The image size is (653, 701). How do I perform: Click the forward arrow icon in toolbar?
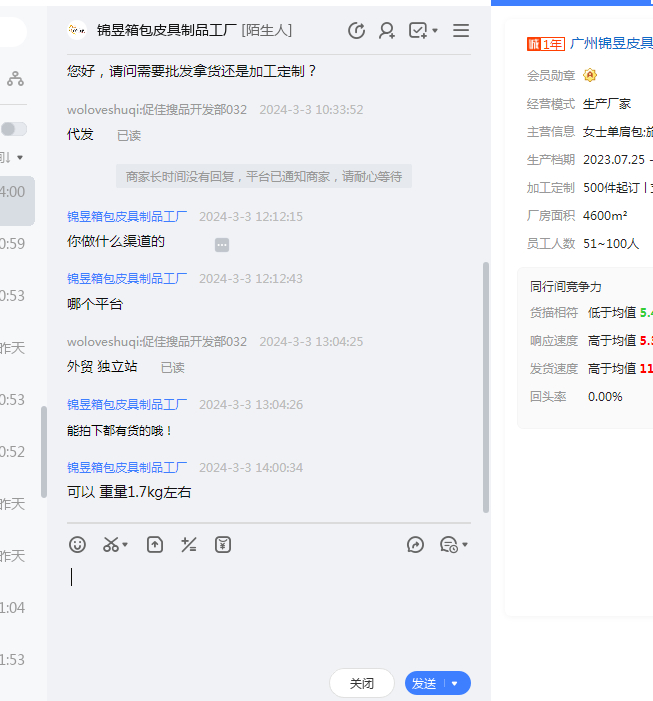tap(416, 544)
